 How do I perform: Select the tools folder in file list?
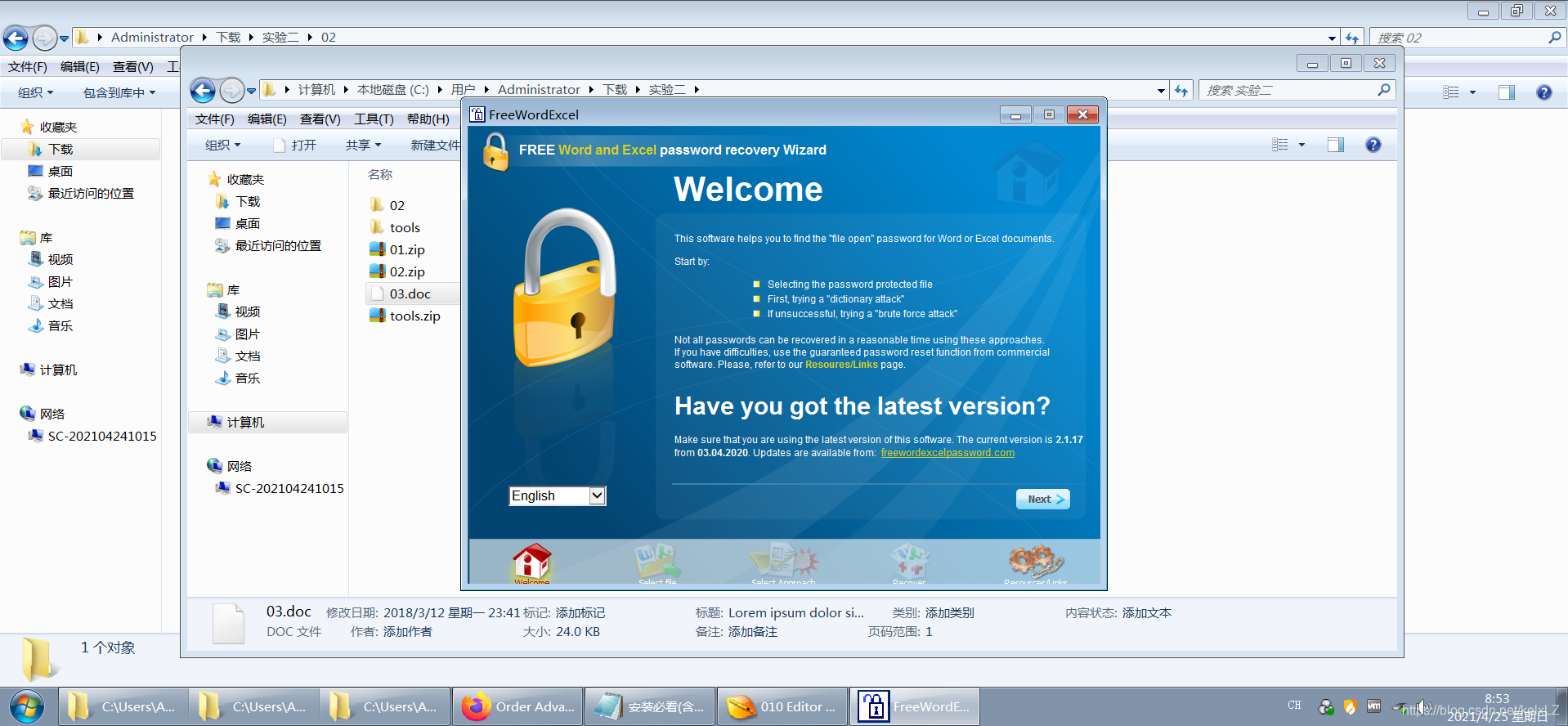(395, 227)
